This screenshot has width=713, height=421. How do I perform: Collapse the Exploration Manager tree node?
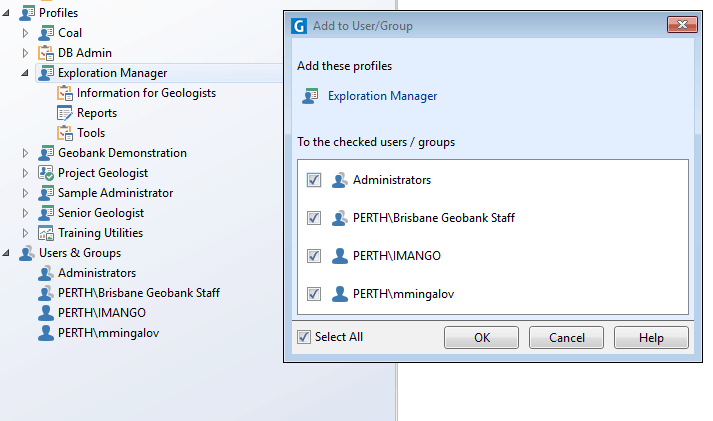tap(25, 73)
